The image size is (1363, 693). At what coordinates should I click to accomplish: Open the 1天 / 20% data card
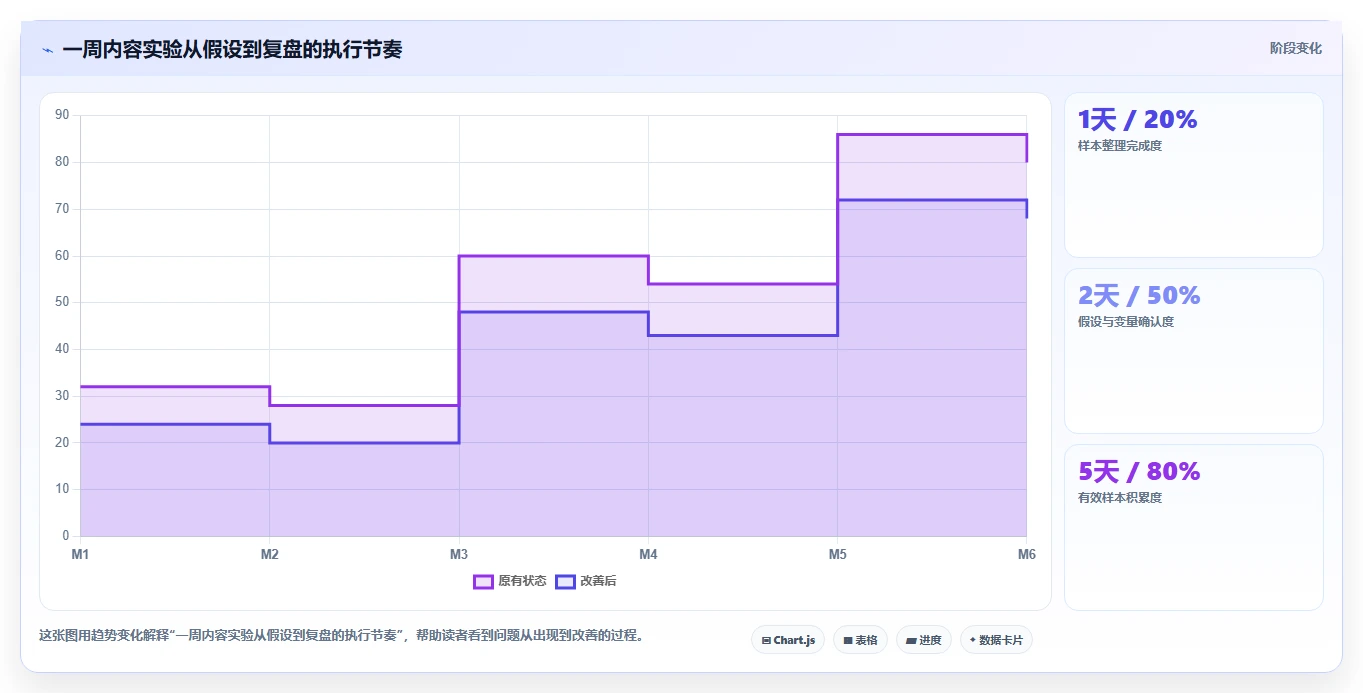point(1193,175)
